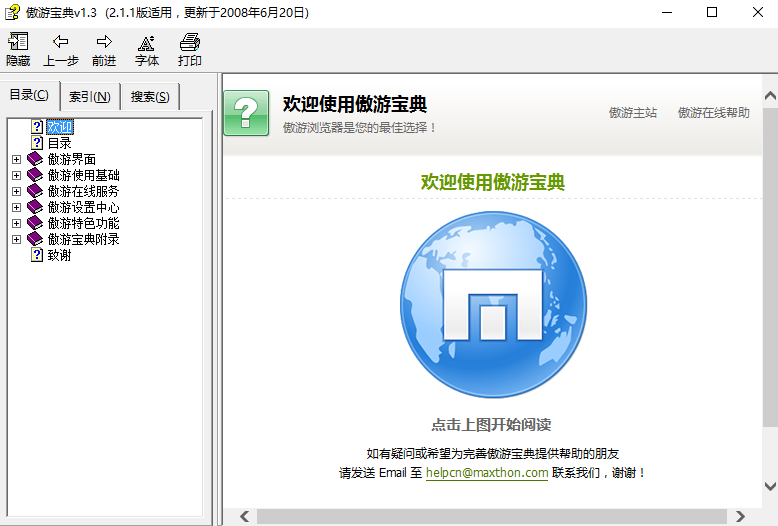
Task: Click the purple book icon for 傲游使用基础
Action: [x=35, y=175]
